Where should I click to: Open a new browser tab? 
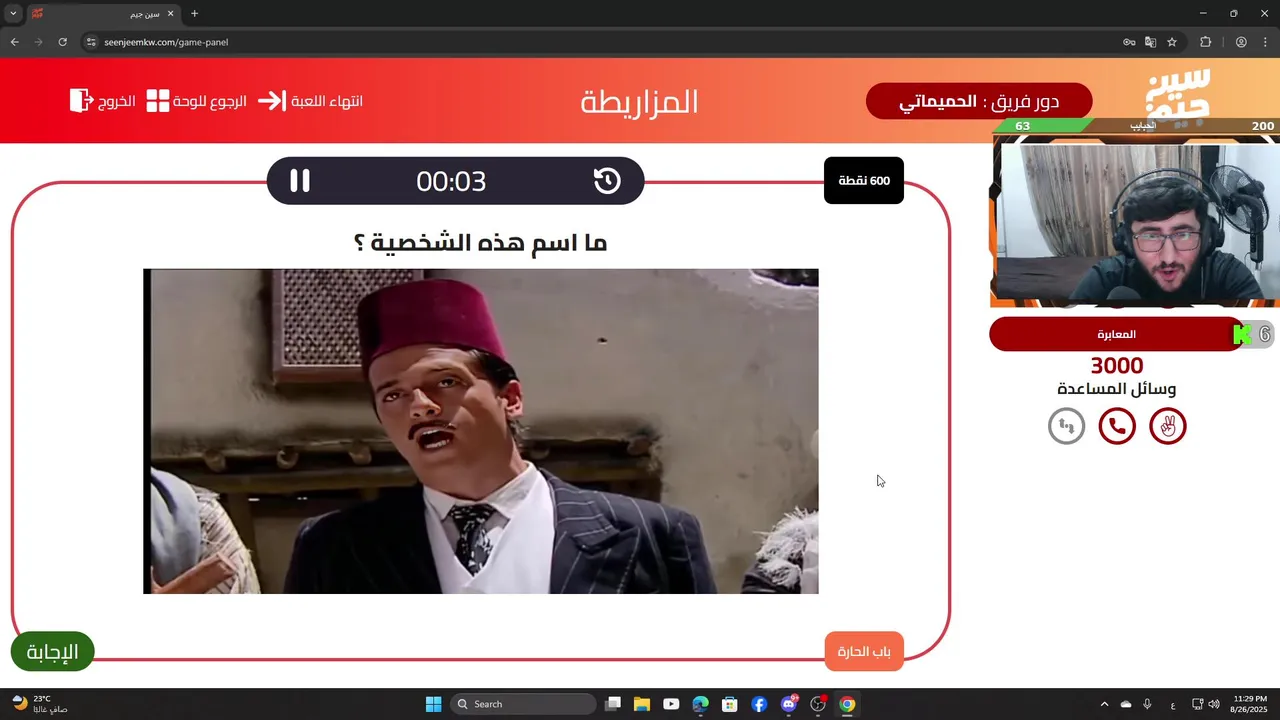pos(194,14)
